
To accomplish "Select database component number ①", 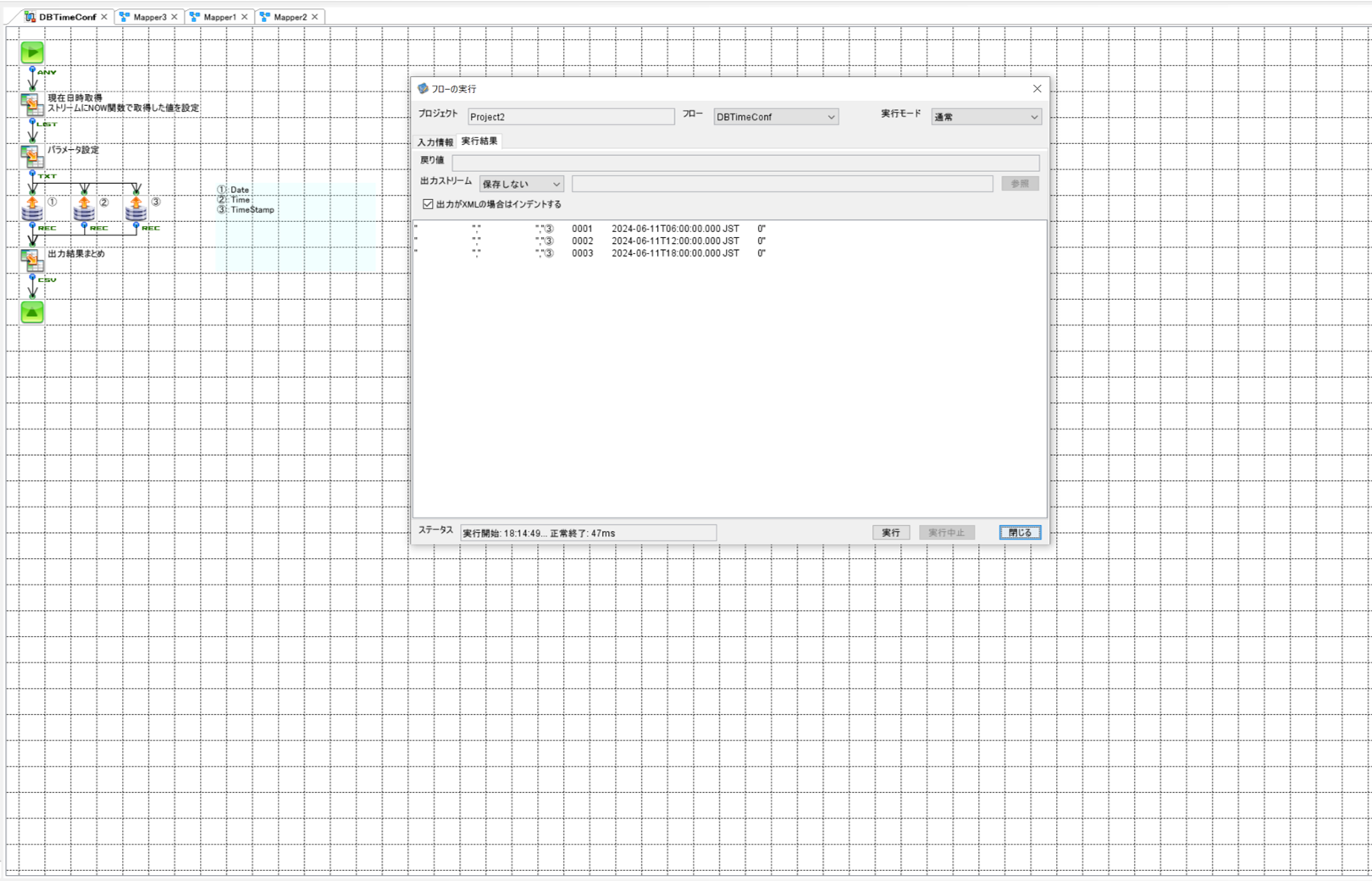I will (x=32, y=208).
